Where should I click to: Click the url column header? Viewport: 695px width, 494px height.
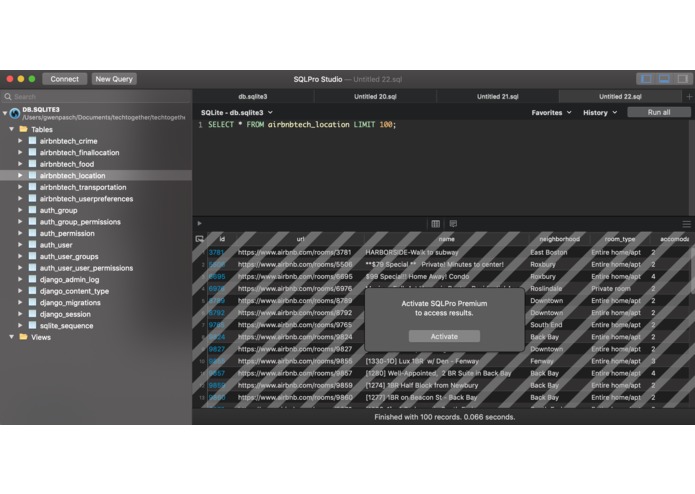pyautogui.click(x=300, y=239)
